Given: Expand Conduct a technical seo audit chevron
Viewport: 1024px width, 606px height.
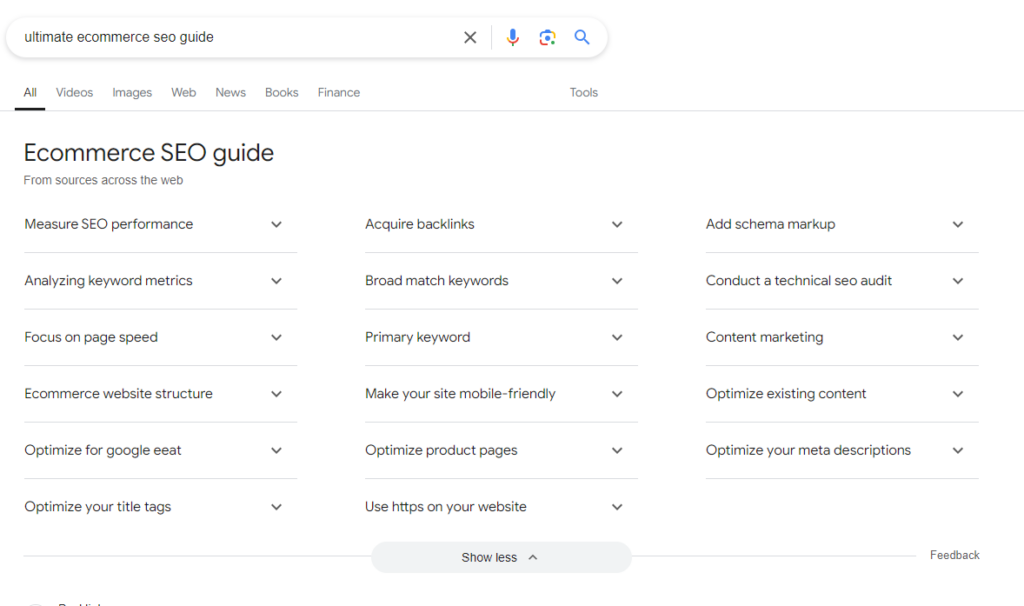Looking at the screenshot, I should (x=958, y=281).
